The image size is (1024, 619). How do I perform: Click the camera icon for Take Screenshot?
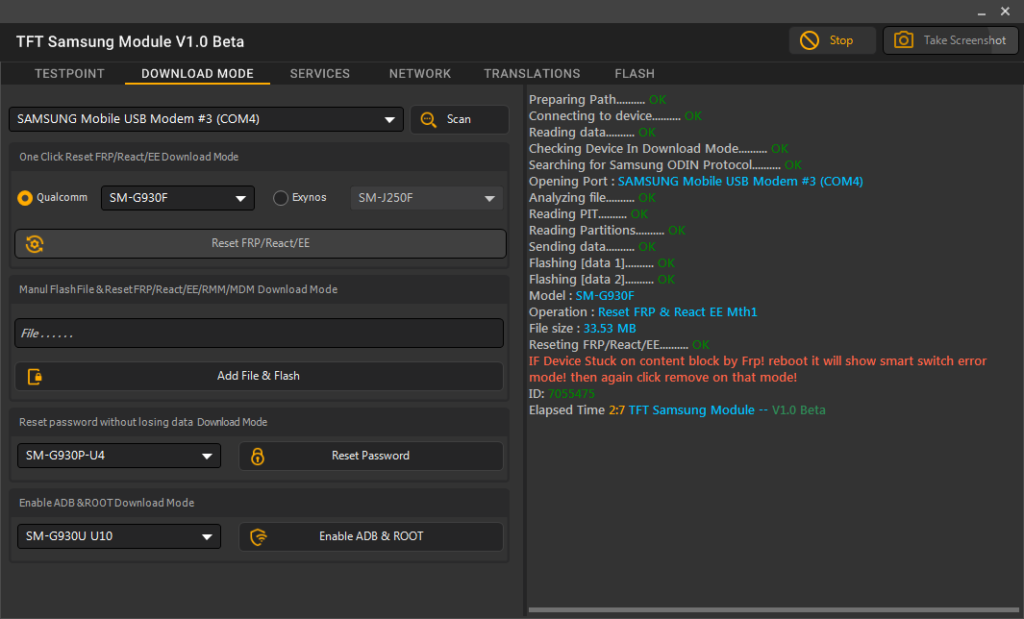(904, 40)
